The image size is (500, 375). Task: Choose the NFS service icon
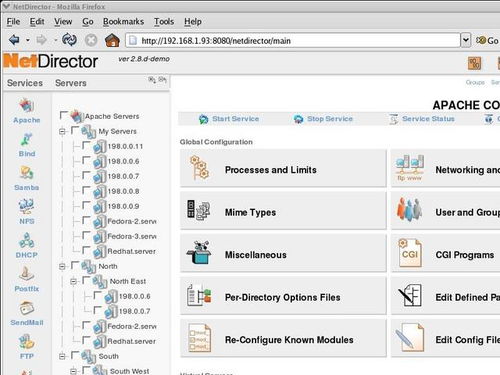click(26, 207)
